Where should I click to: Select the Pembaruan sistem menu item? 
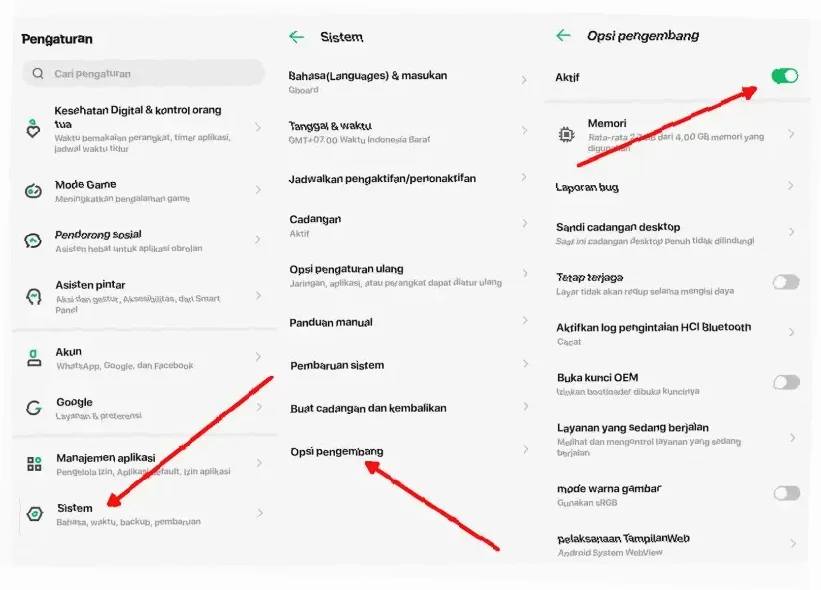[408, 365]
